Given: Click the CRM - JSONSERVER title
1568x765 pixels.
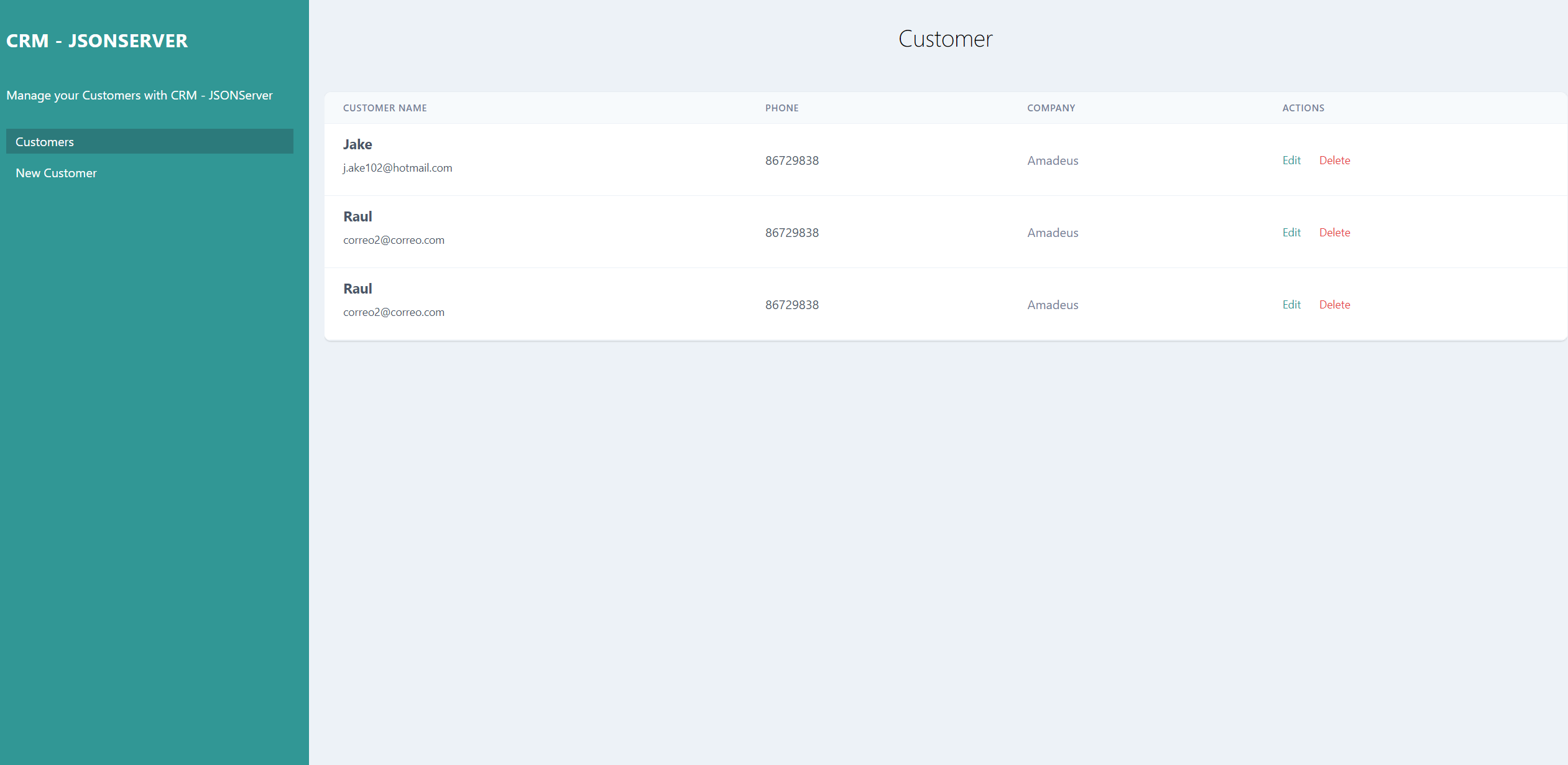Looking at the screenshot, I should [x=97, y=40].
